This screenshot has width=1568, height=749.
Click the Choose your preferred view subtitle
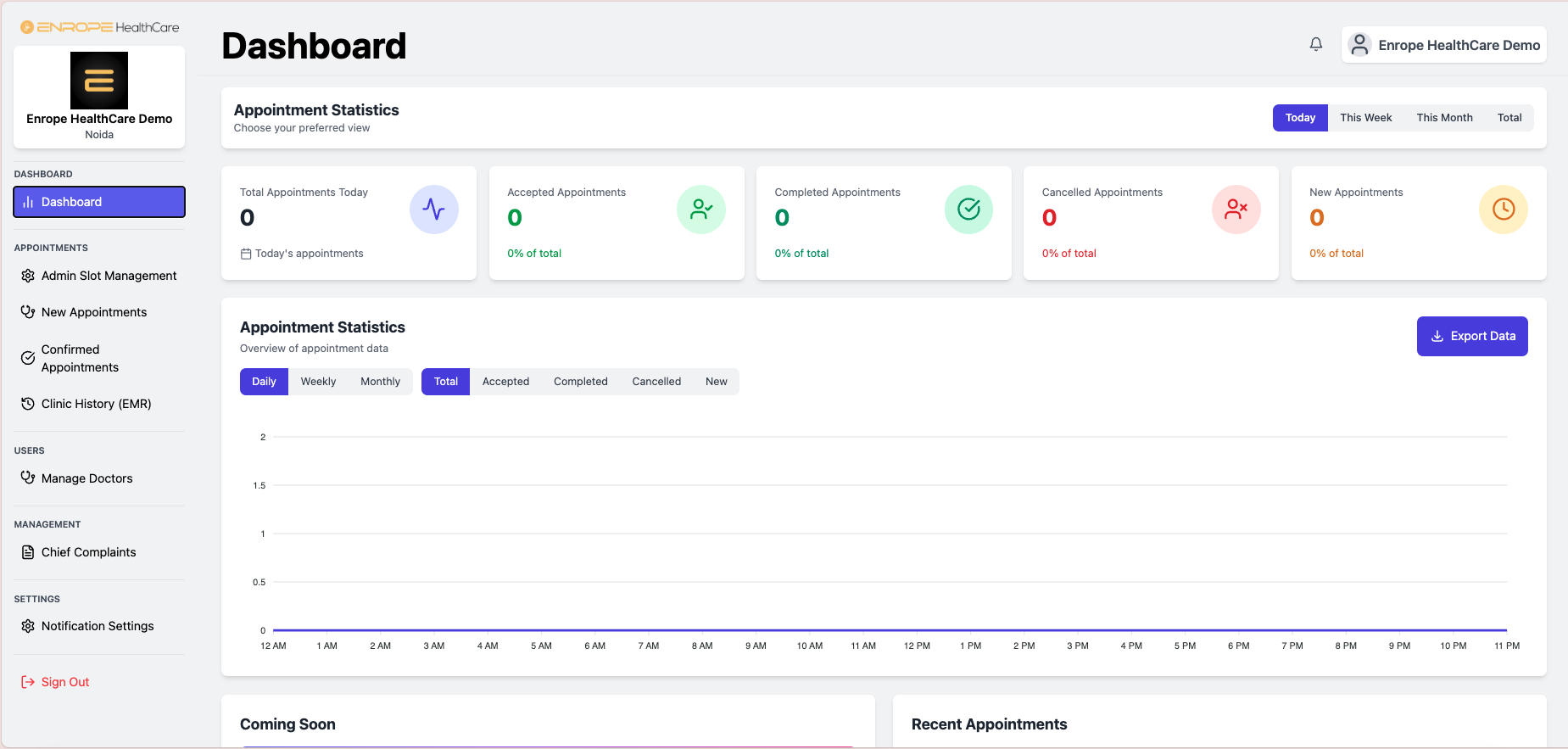302,128
